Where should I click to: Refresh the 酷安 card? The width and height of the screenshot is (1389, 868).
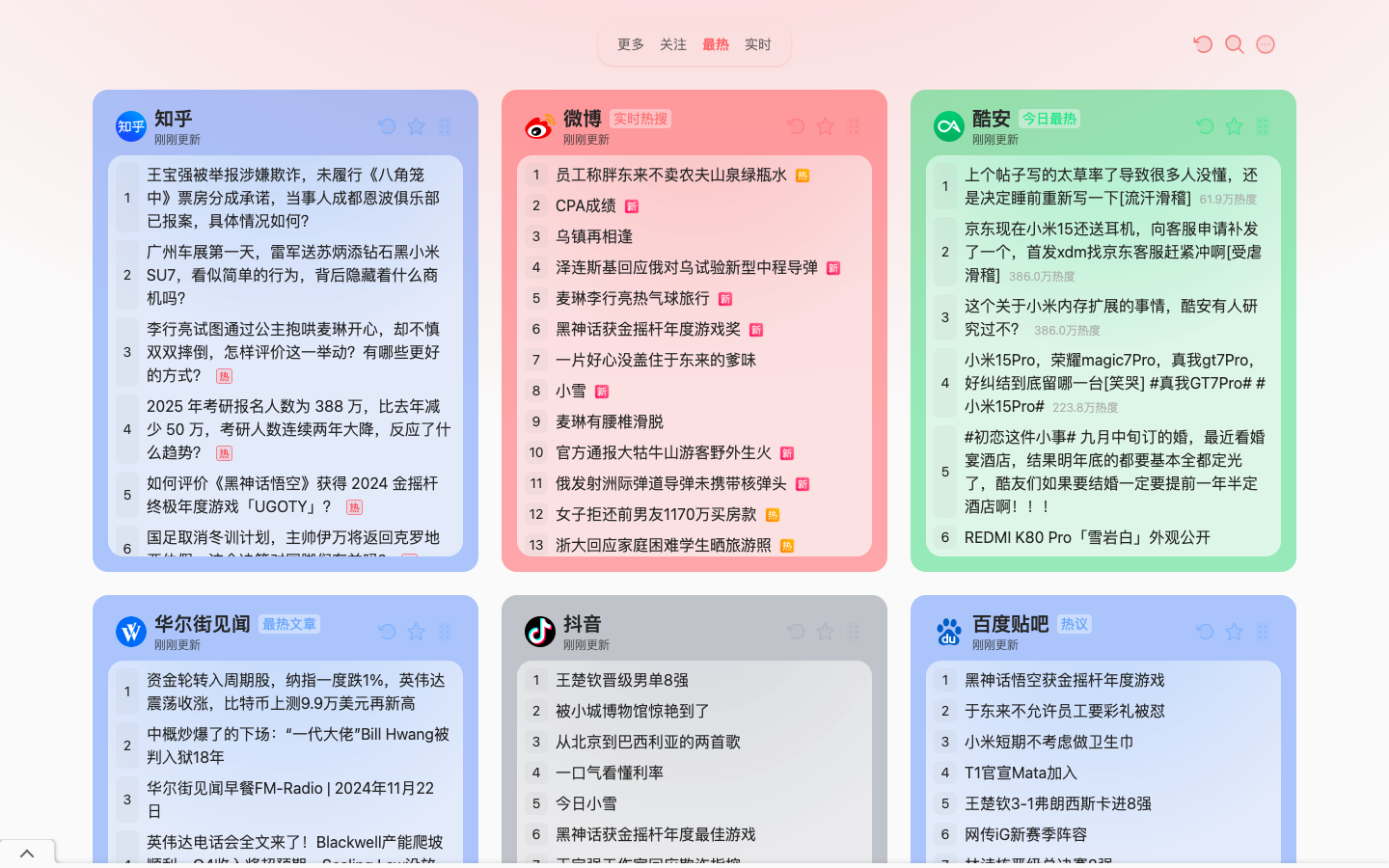point(1205,126)
